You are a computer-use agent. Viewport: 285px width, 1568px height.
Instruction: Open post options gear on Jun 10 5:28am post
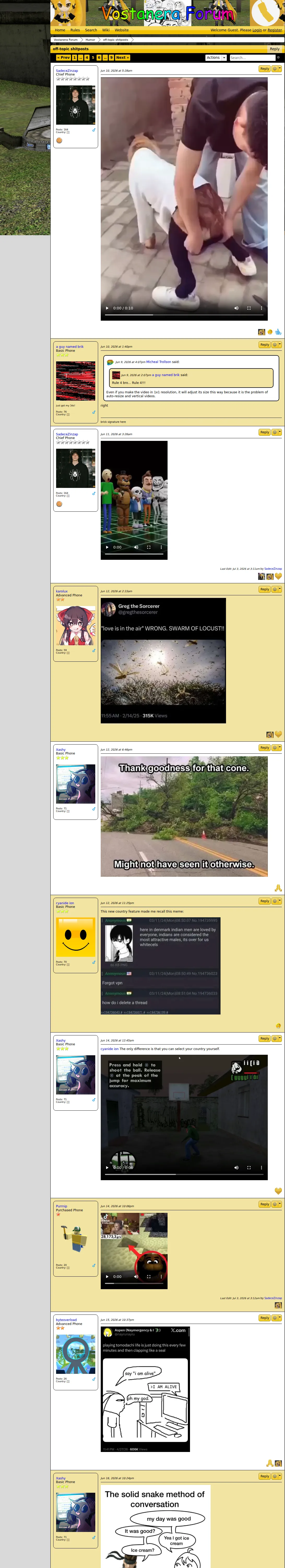pyautogui.click(x=276, y=69)
